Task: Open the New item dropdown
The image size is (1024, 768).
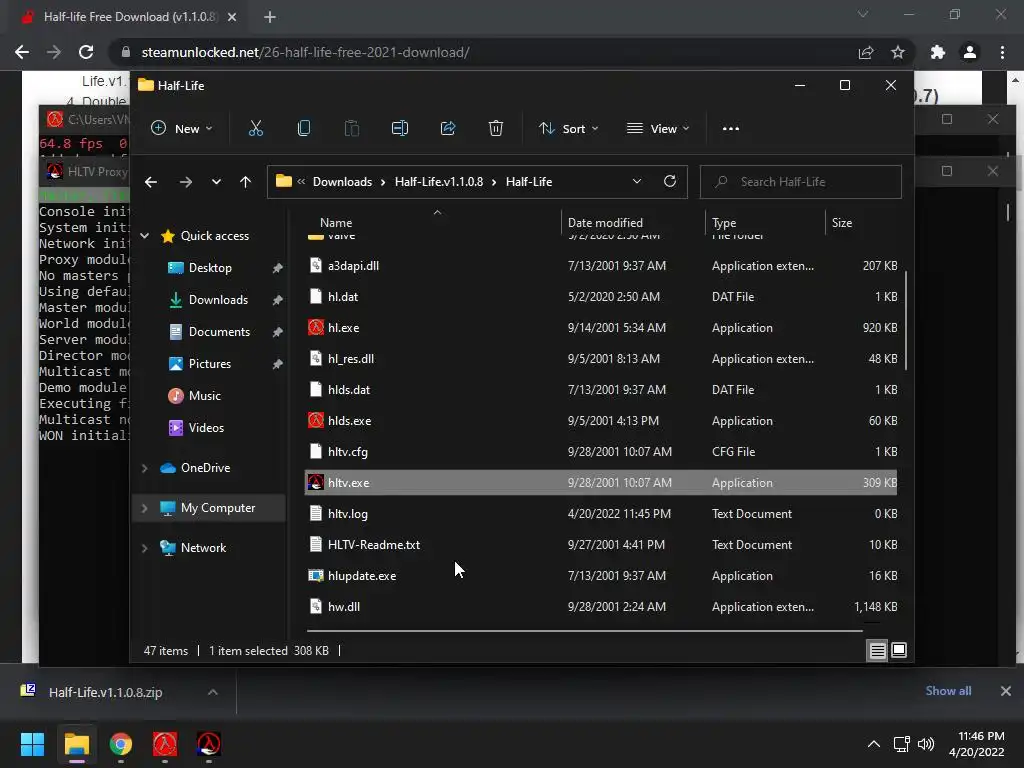Action: tap(182, 129)
